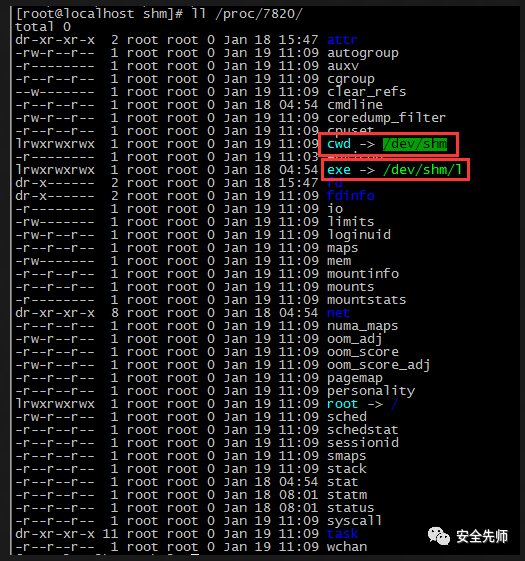
Task: Click the "sessionid" file name
Action: tap(363, 443)
